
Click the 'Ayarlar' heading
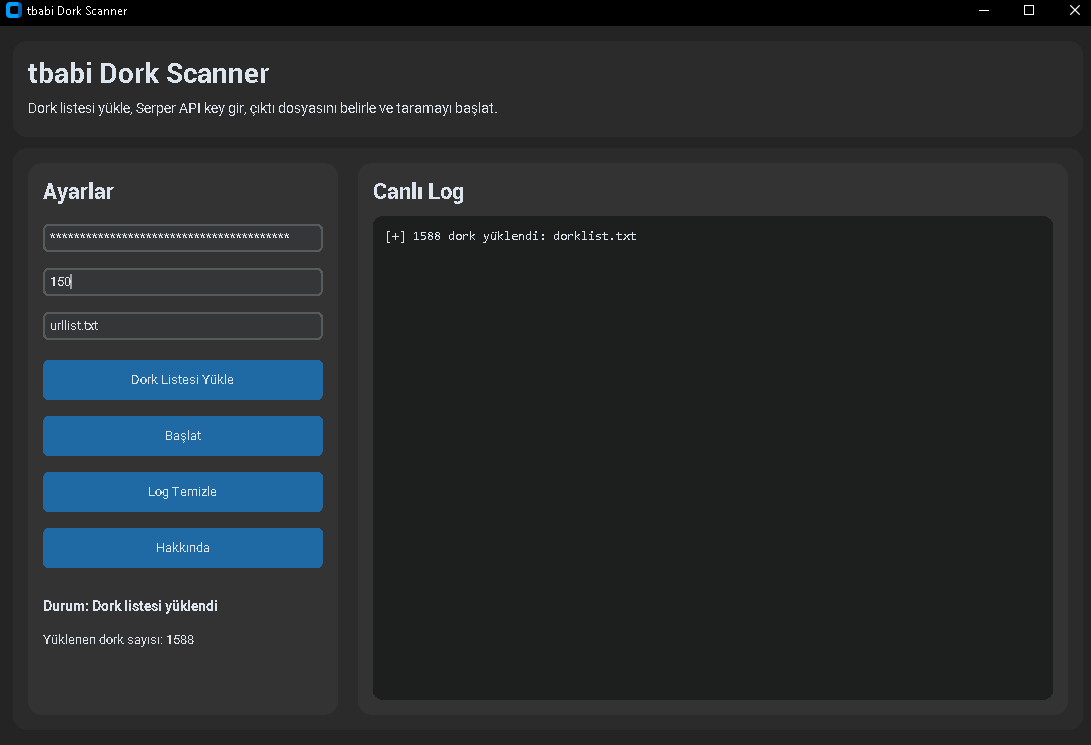[78, 191]
